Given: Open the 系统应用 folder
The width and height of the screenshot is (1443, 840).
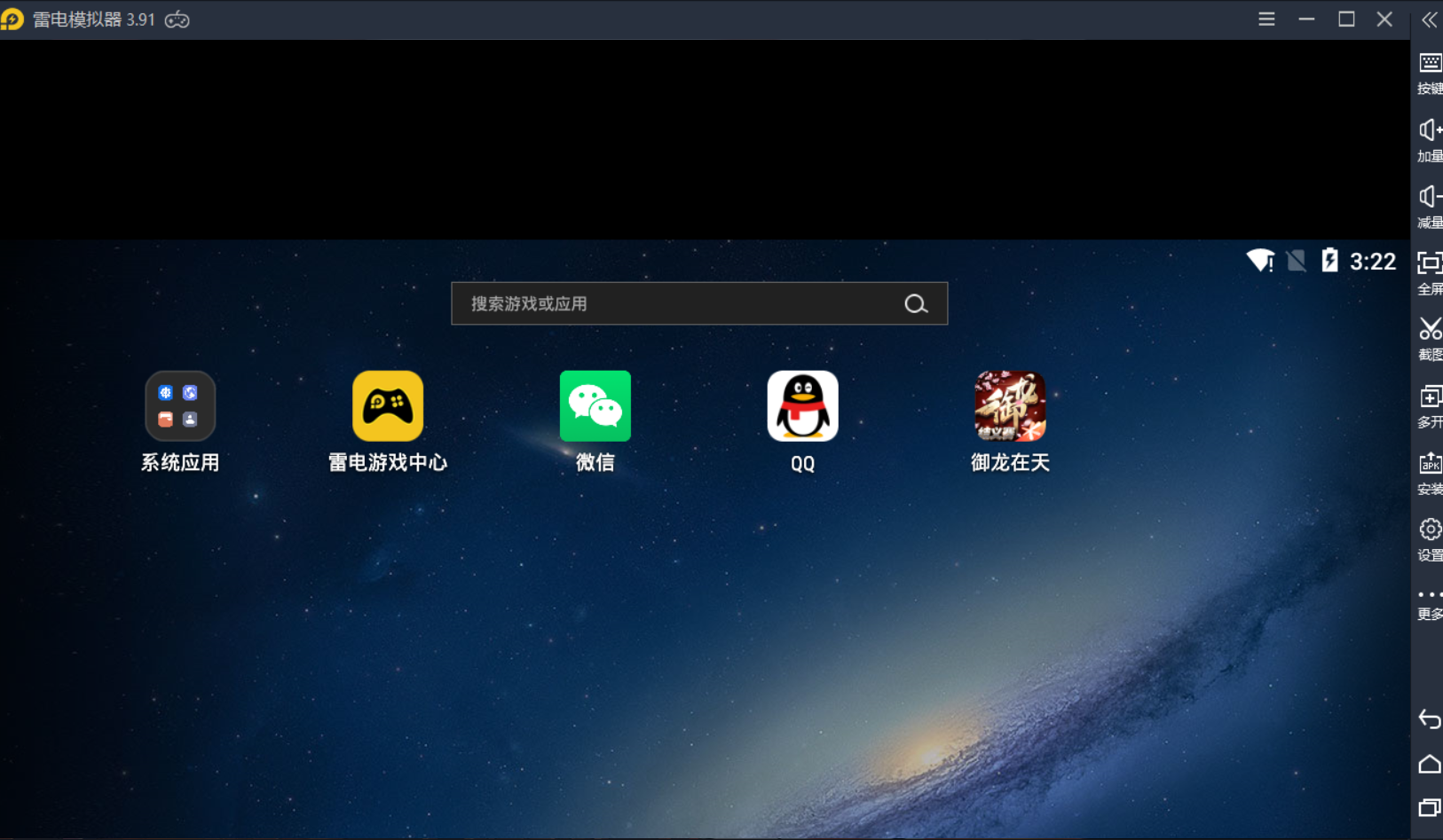Looking at the screenshot, I should 180,406.
